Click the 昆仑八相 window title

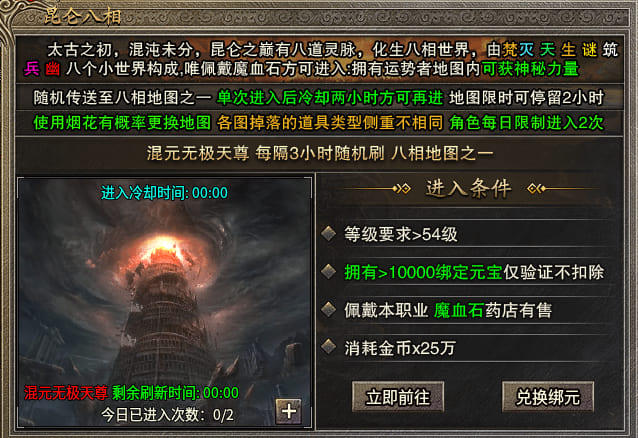[x=83, y=17]
